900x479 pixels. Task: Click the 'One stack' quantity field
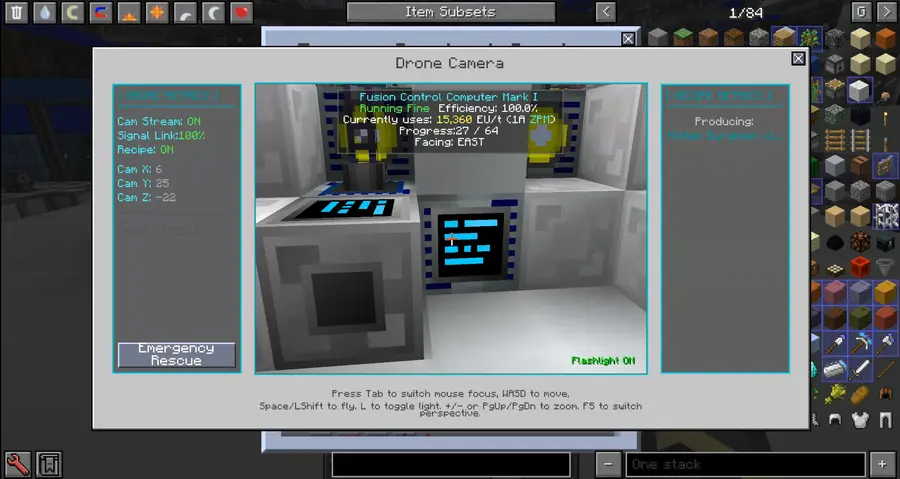click(746, 465)
